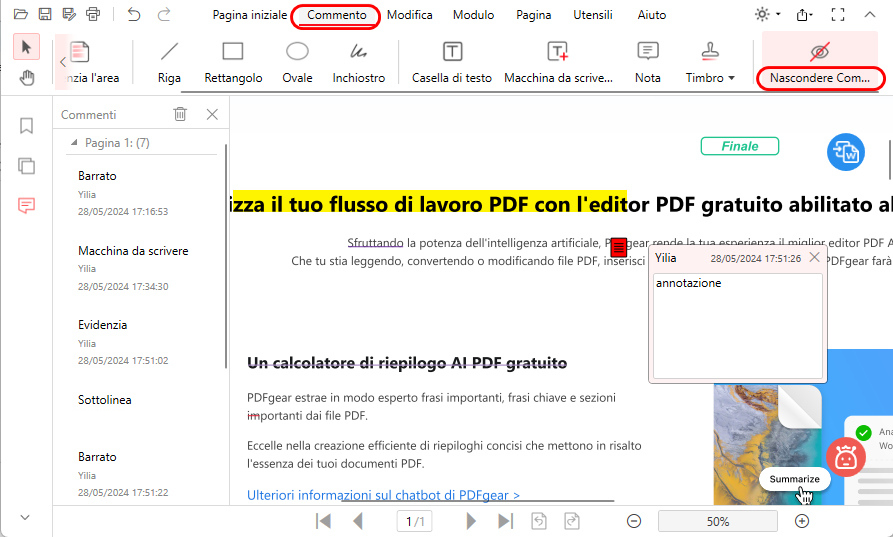Select the first Barrato comment at 17:16:53
The height and width of the screenshot is (537, 893).
click(x=142, y=193)
